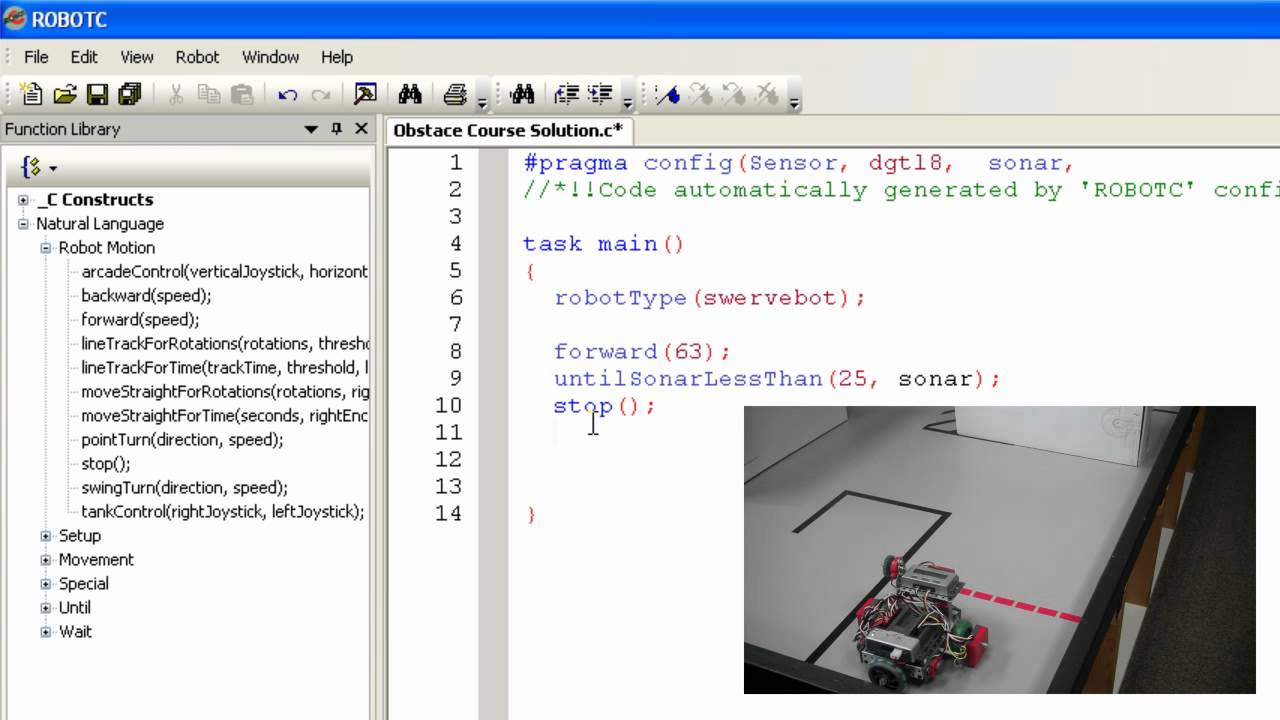Click the Print icon
The height and width of the screenshot is (720, 1280).
(x=455, y=95)
